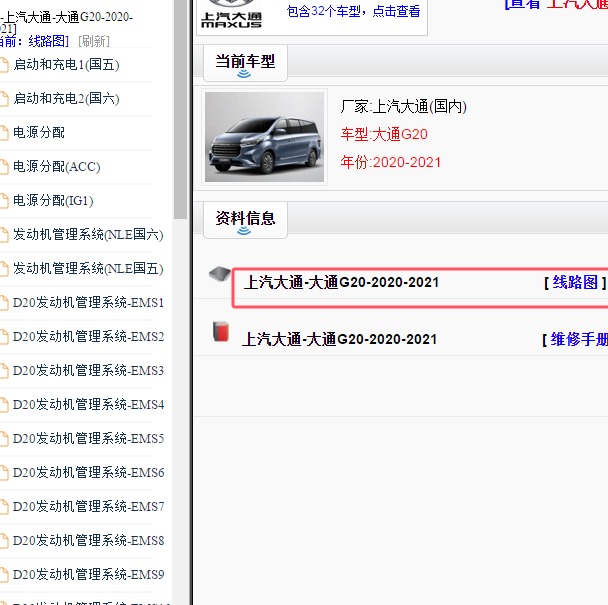Select 电源分配 entry in list

coord(39,133)
